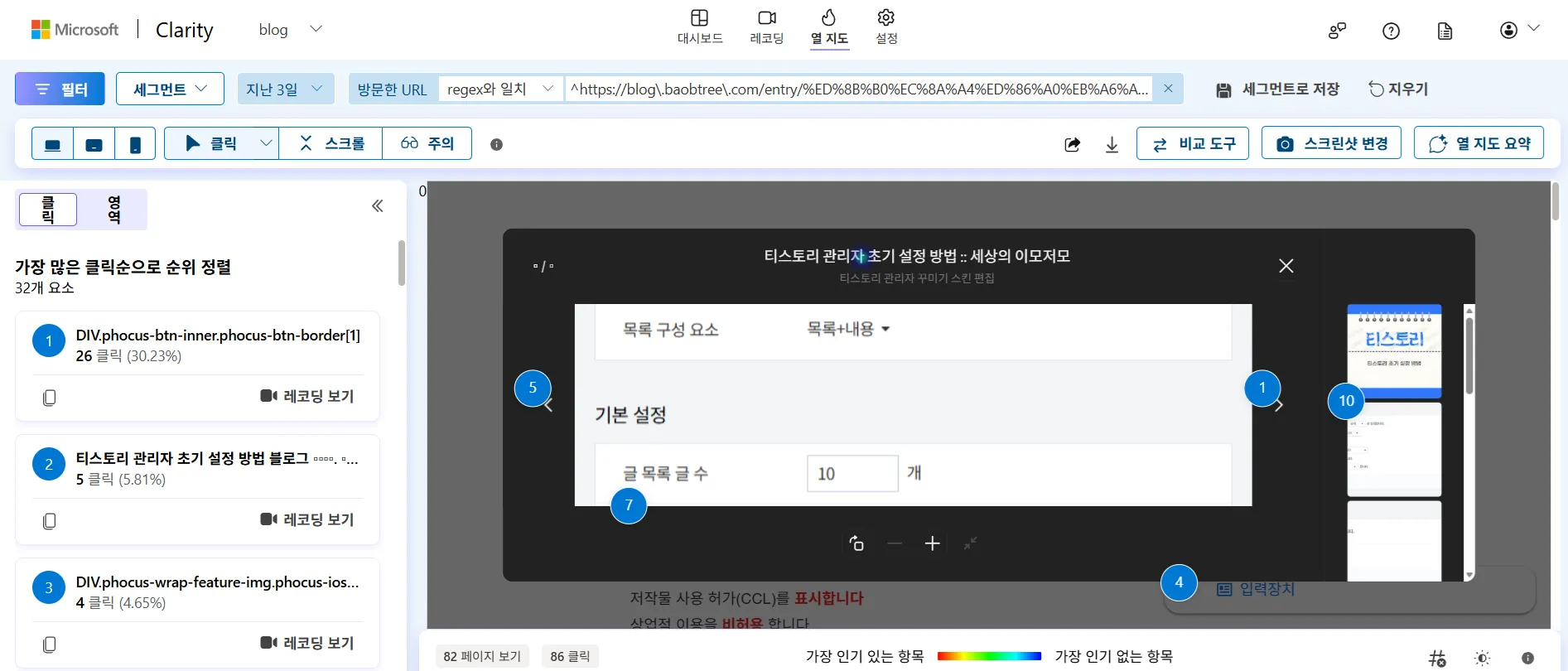The height and width of the screenshot is (671, 1568).
Task: Click heatmap marker 10 on thumbnail
Action: point(1346,401)
